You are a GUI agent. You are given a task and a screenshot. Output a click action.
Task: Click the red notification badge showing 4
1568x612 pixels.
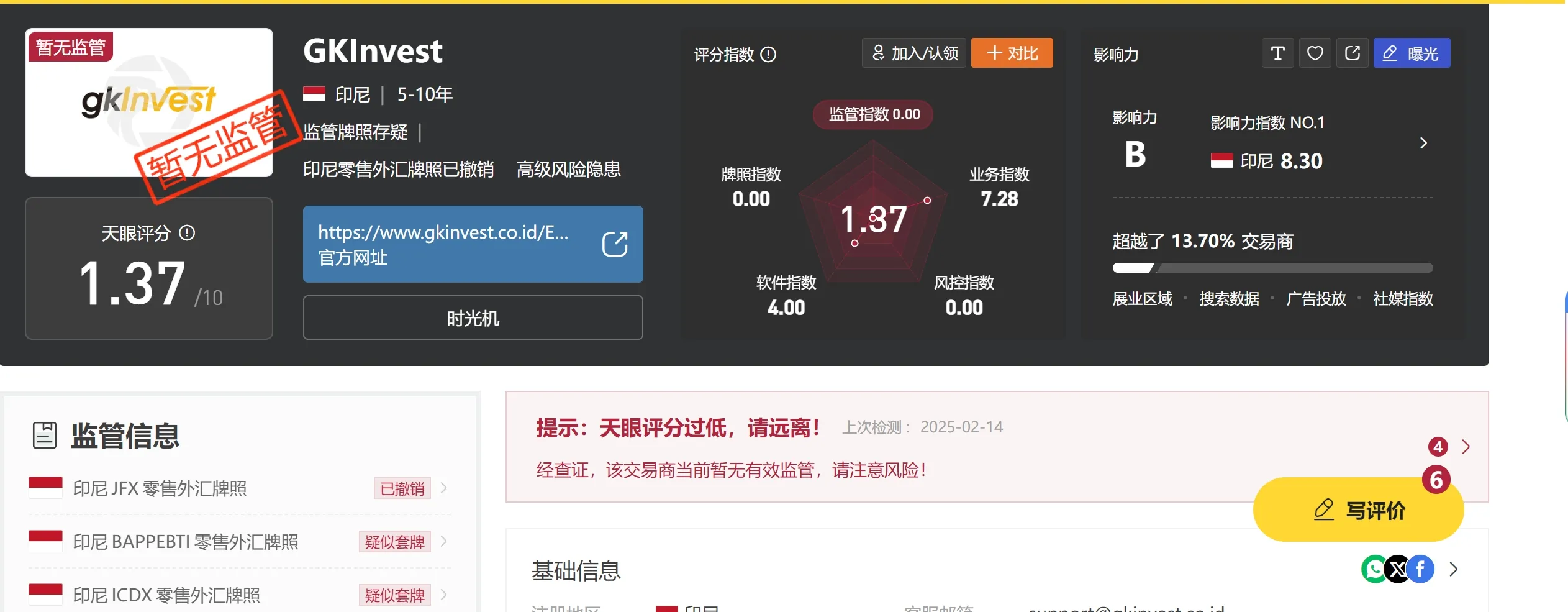pyautogui.click(x=1438, y=447)
